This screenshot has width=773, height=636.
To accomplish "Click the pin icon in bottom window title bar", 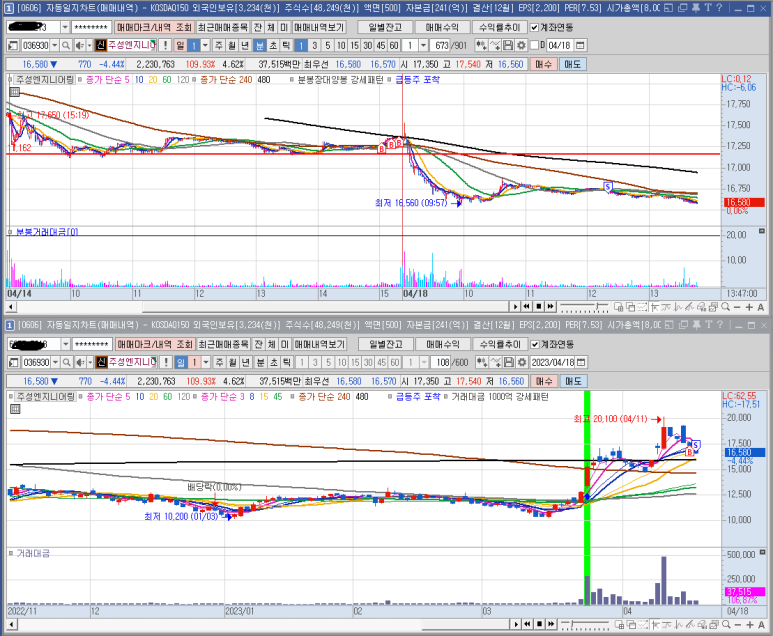I will pos(697,325).
